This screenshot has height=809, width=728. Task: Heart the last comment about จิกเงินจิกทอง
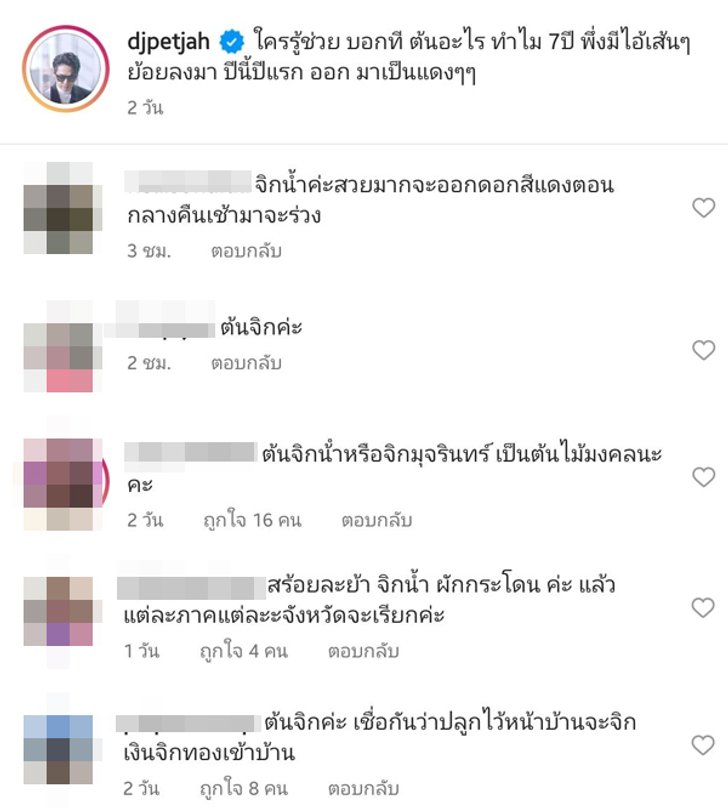coord(703,745)
